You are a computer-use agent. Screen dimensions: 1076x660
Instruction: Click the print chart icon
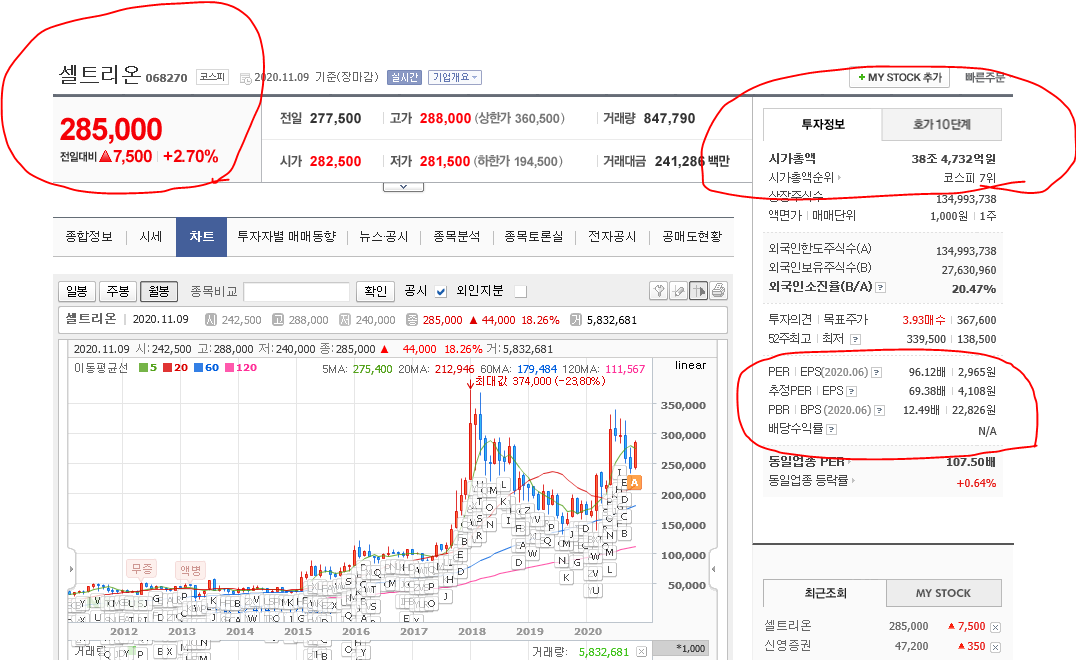(x=718, y=291)
